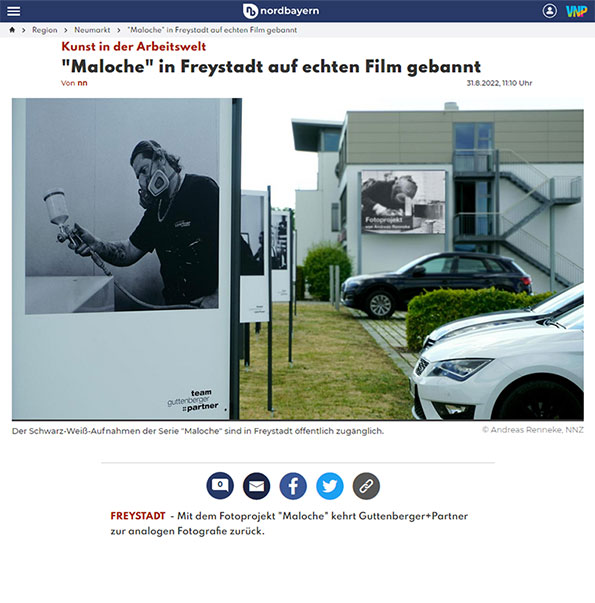Click the Kunst in der Arbeitswelt kicker
The height and width of the screenshot is (603, 595).
point(133,47)
